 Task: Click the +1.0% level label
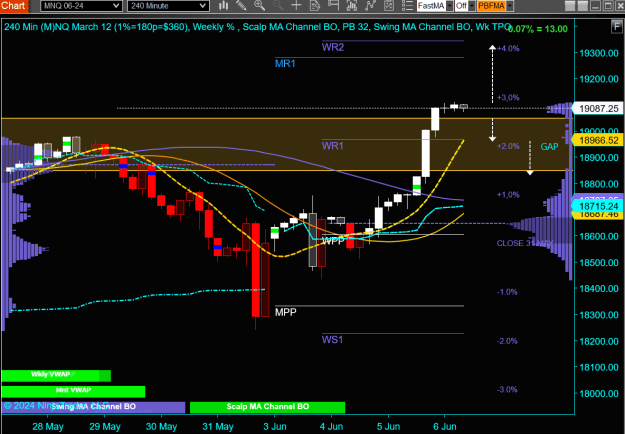pos(508,195)
